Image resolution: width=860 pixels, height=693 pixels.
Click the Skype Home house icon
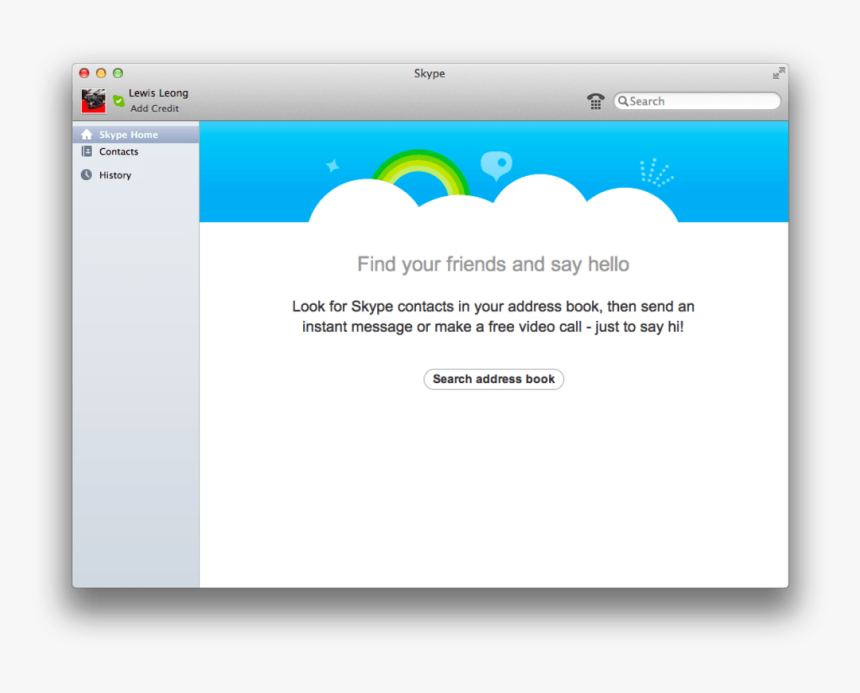pyautogui.click(x=87, y=134)
